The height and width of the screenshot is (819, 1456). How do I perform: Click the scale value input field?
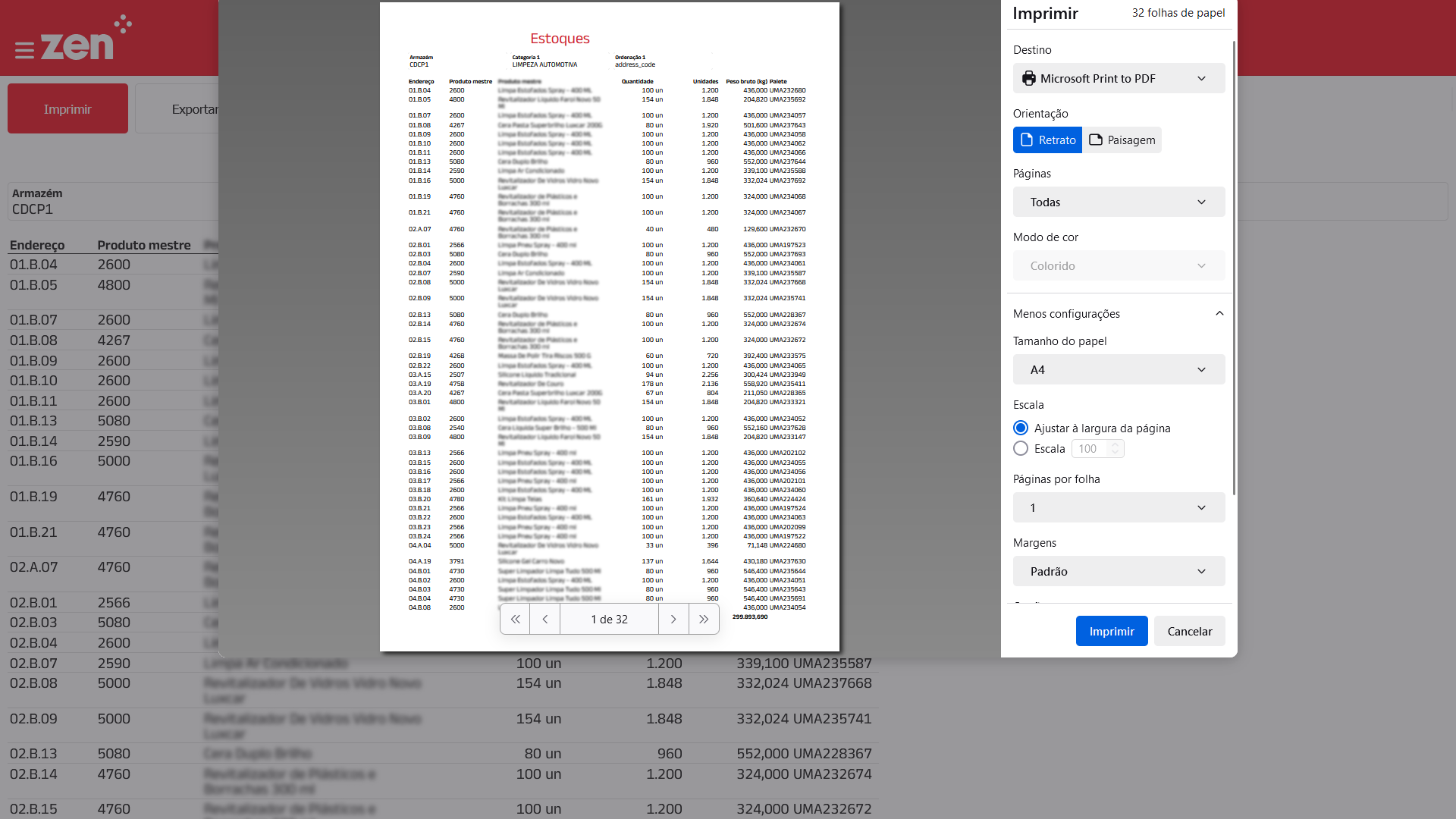[1090, 449]
